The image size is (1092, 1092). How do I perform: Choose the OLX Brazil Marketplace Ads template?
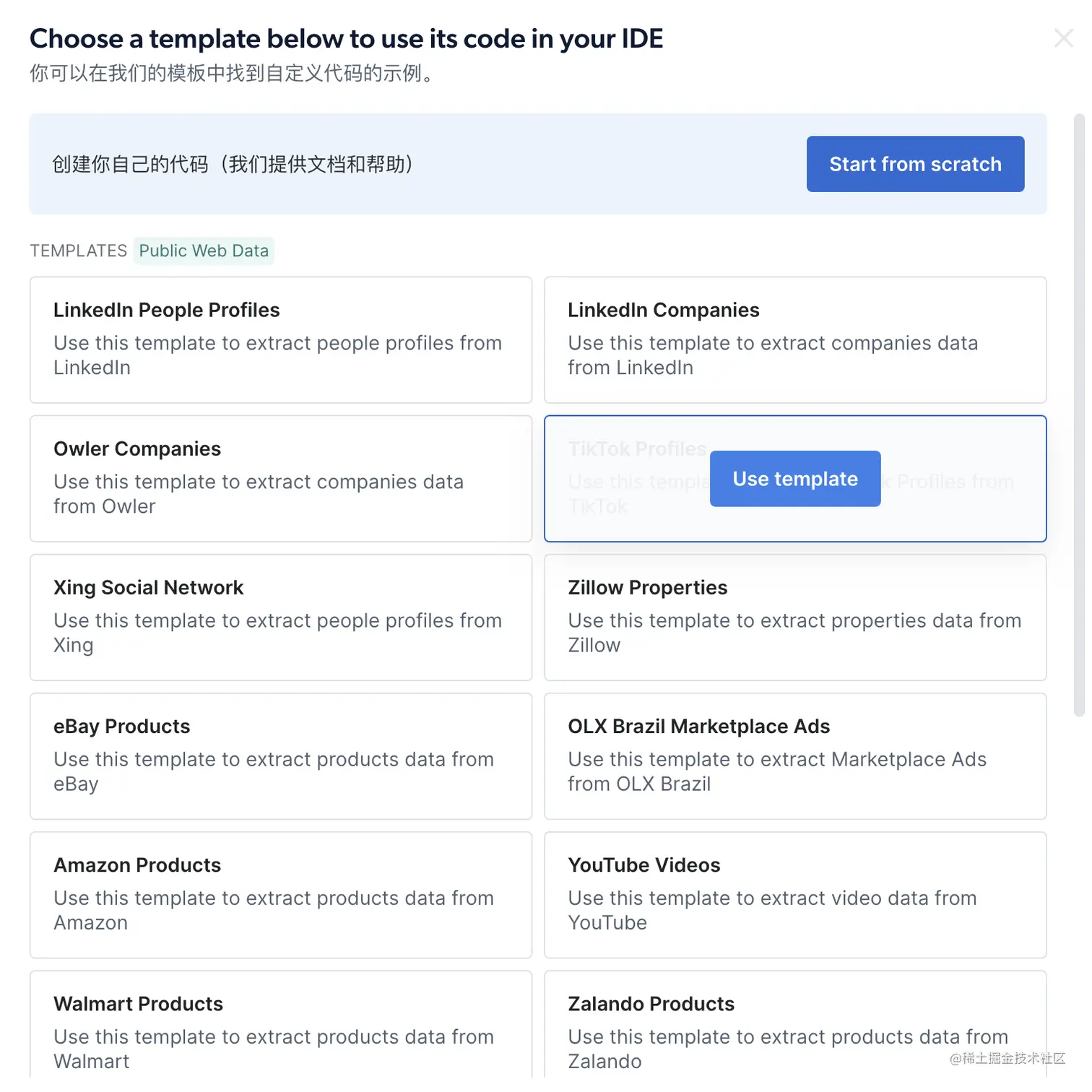click(794, 755)
